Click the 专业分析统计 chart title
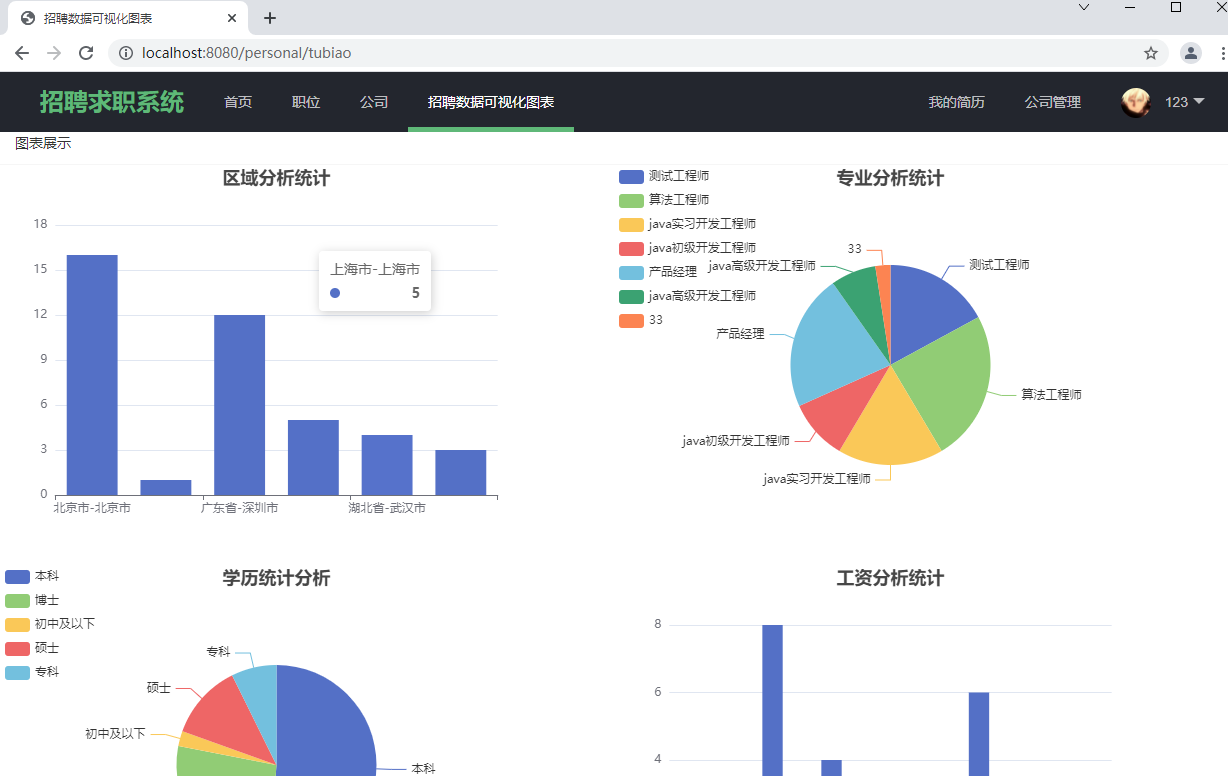This screenshot has width=1228, height=776. 890,178
